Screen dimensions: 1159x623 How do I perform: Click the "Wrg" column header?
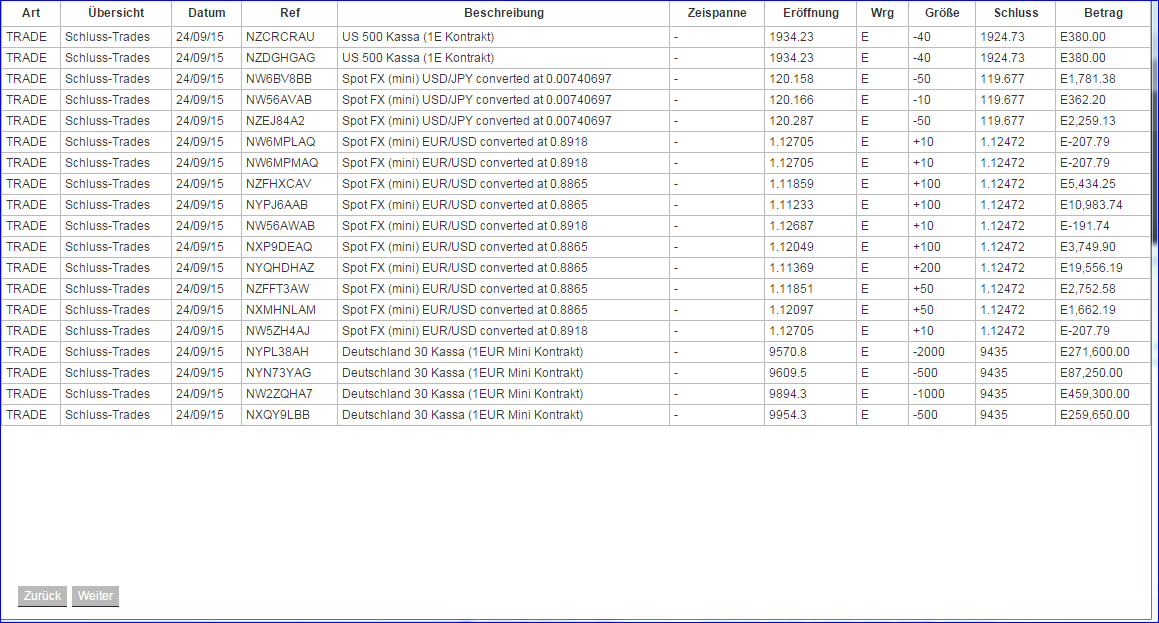click(882, 13)
